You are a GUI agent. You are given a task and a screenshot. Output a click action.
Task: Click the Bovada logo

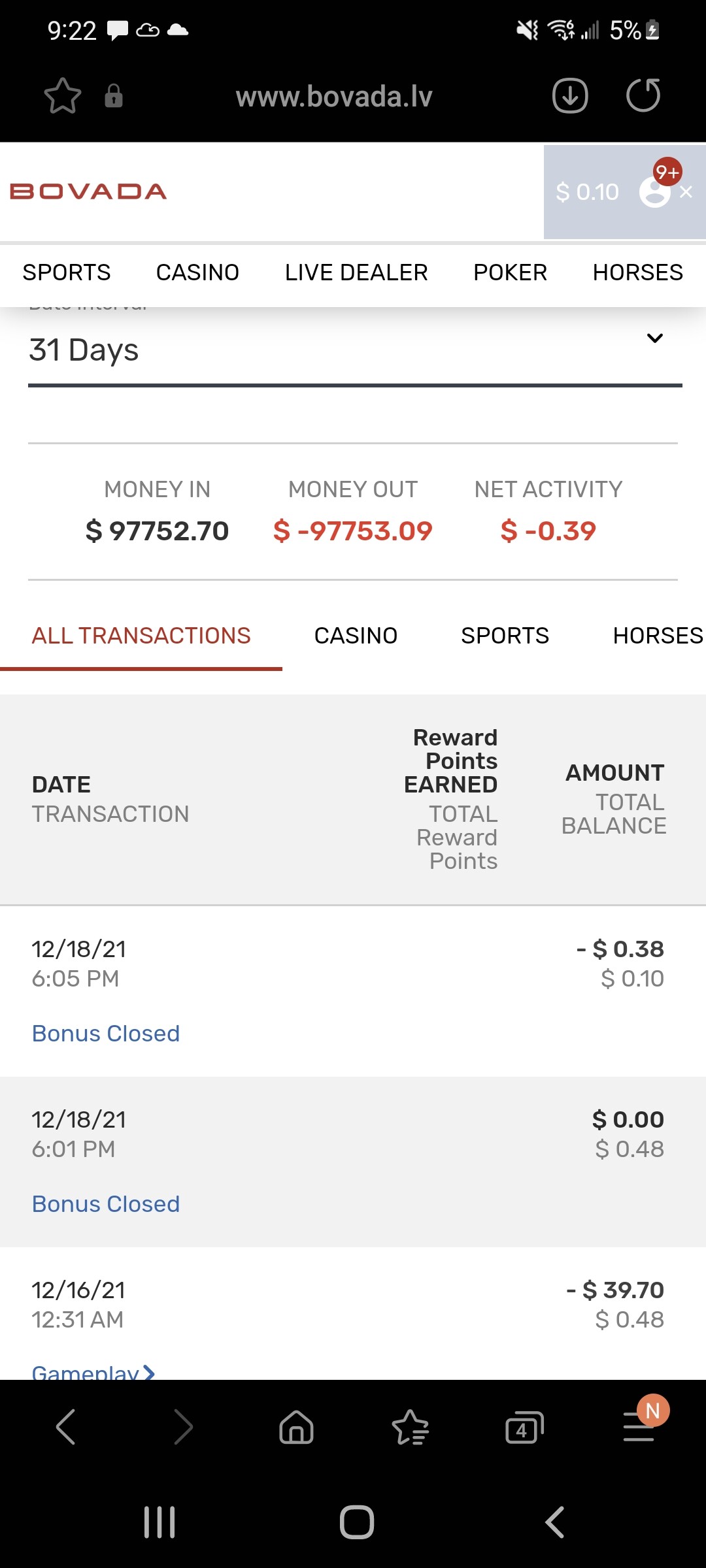coord(88,192)
